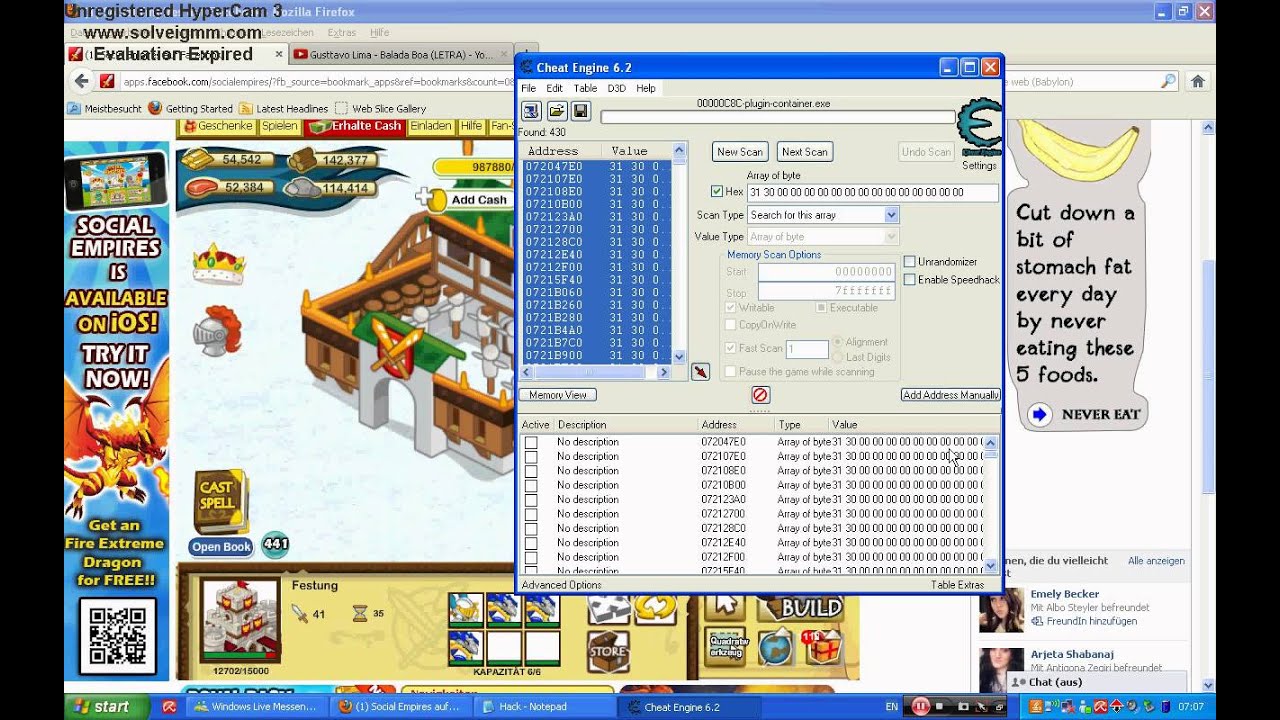The height and width of the screenshot is (720, 1280).
Task: Tick the Active box for address 072123A0
Action: tap(531, 500)
